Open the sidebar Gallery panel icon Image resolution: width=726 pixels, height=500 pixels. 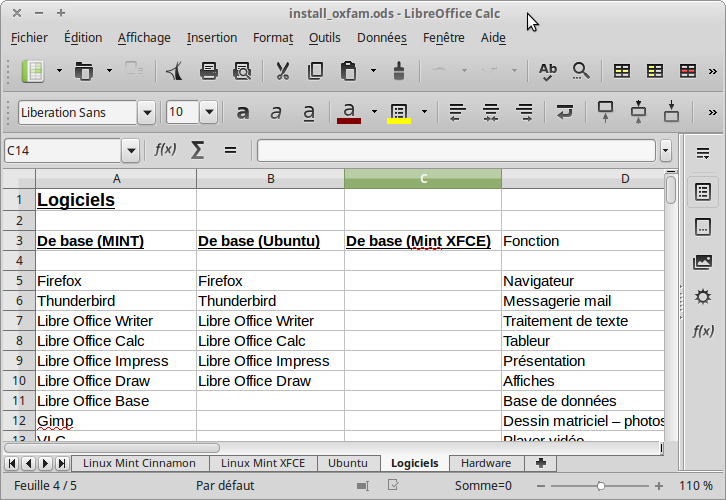point(703,262)
